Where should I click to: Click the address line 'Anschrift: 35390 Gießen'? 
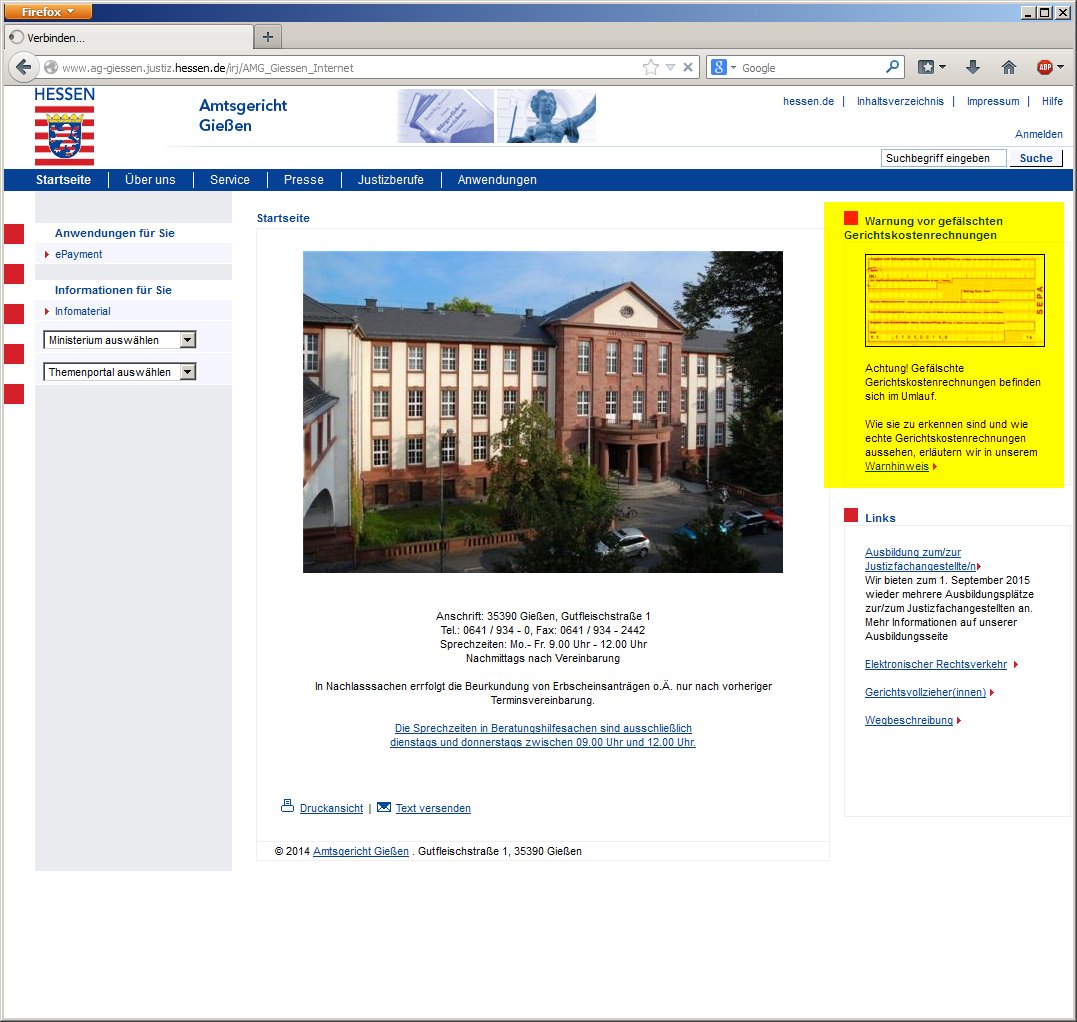coord(543,616)
